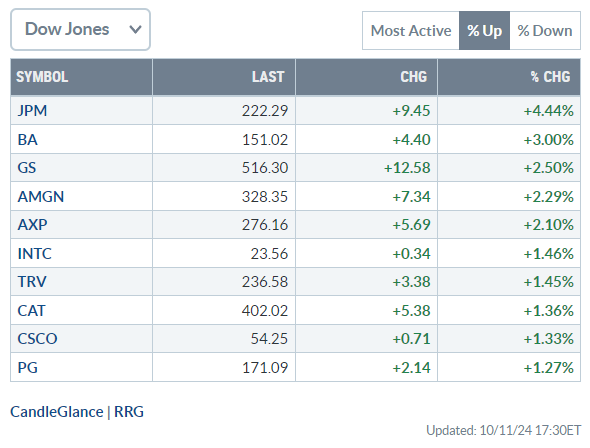This screenshot has width=590, height=448.
Task: Switch to the Most Active tab
Action: click(x=411, y=31)
